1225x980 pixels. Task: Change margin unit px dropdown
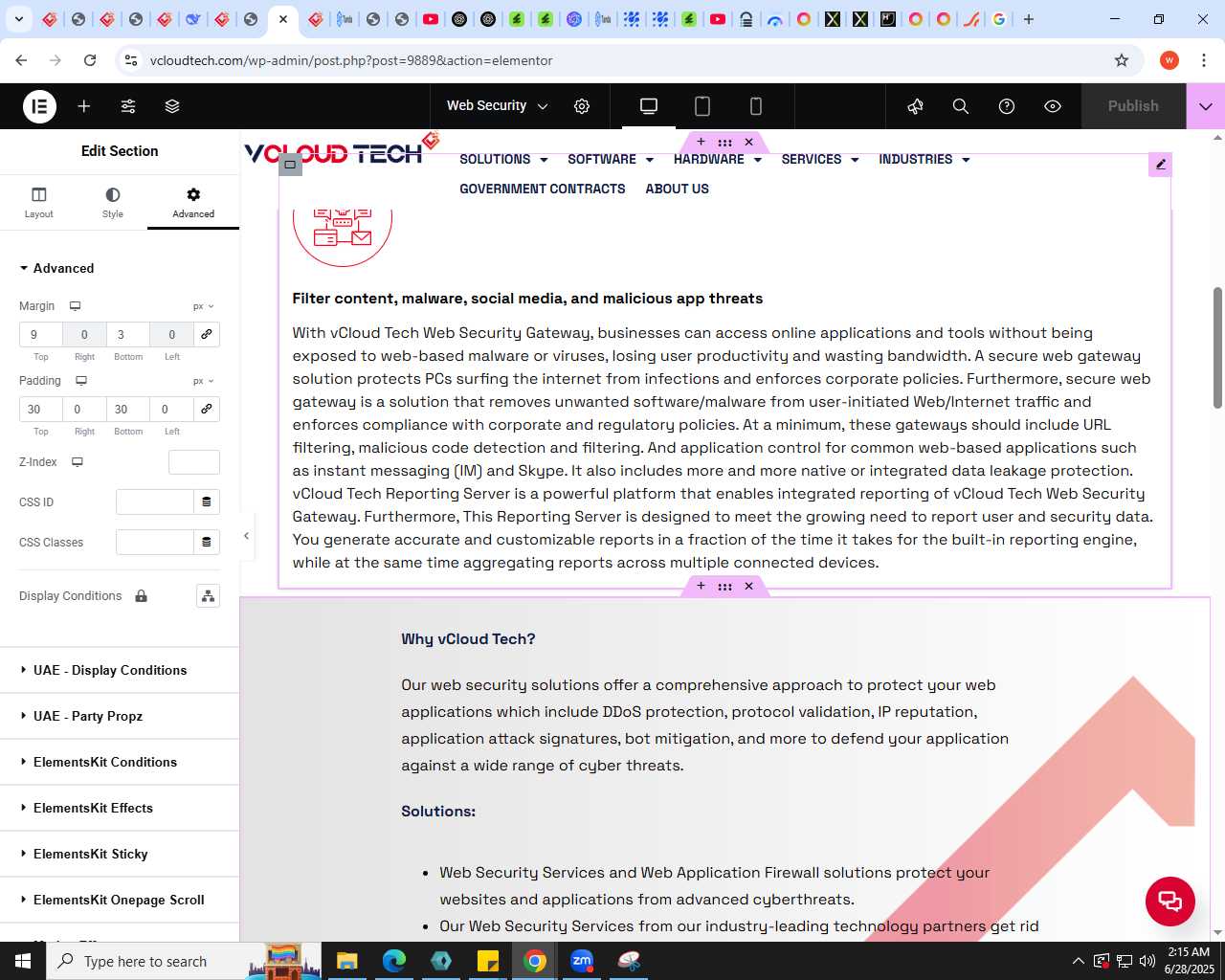click(203, 306)
